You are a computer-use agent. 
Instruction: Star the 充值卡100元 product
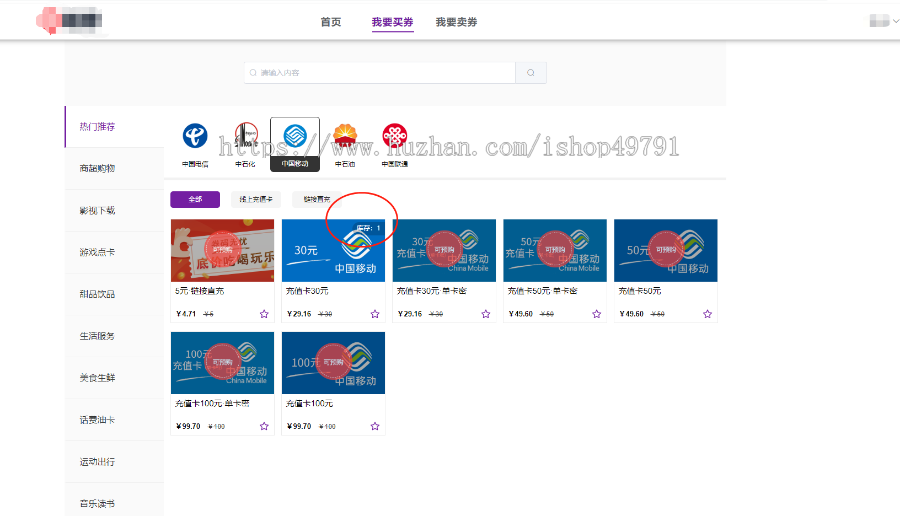[375, 426]
